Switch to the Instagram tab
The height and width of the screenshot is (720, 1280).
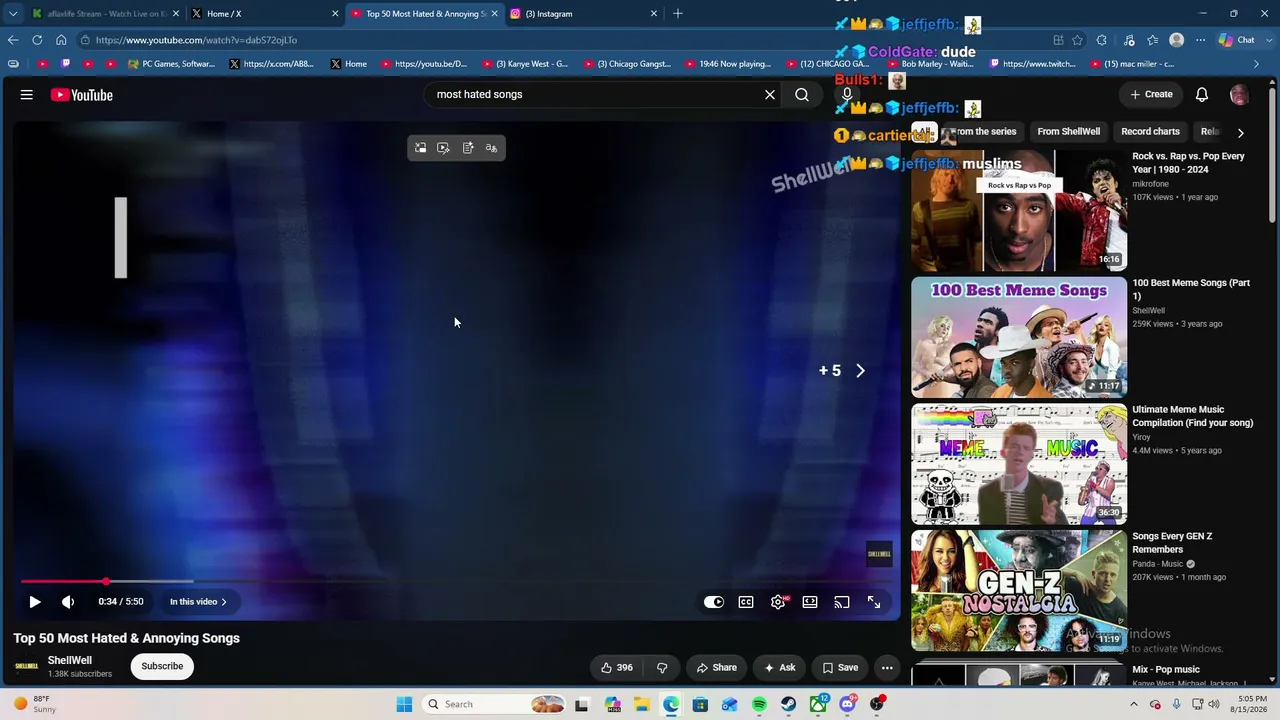[x=582, y=14]
